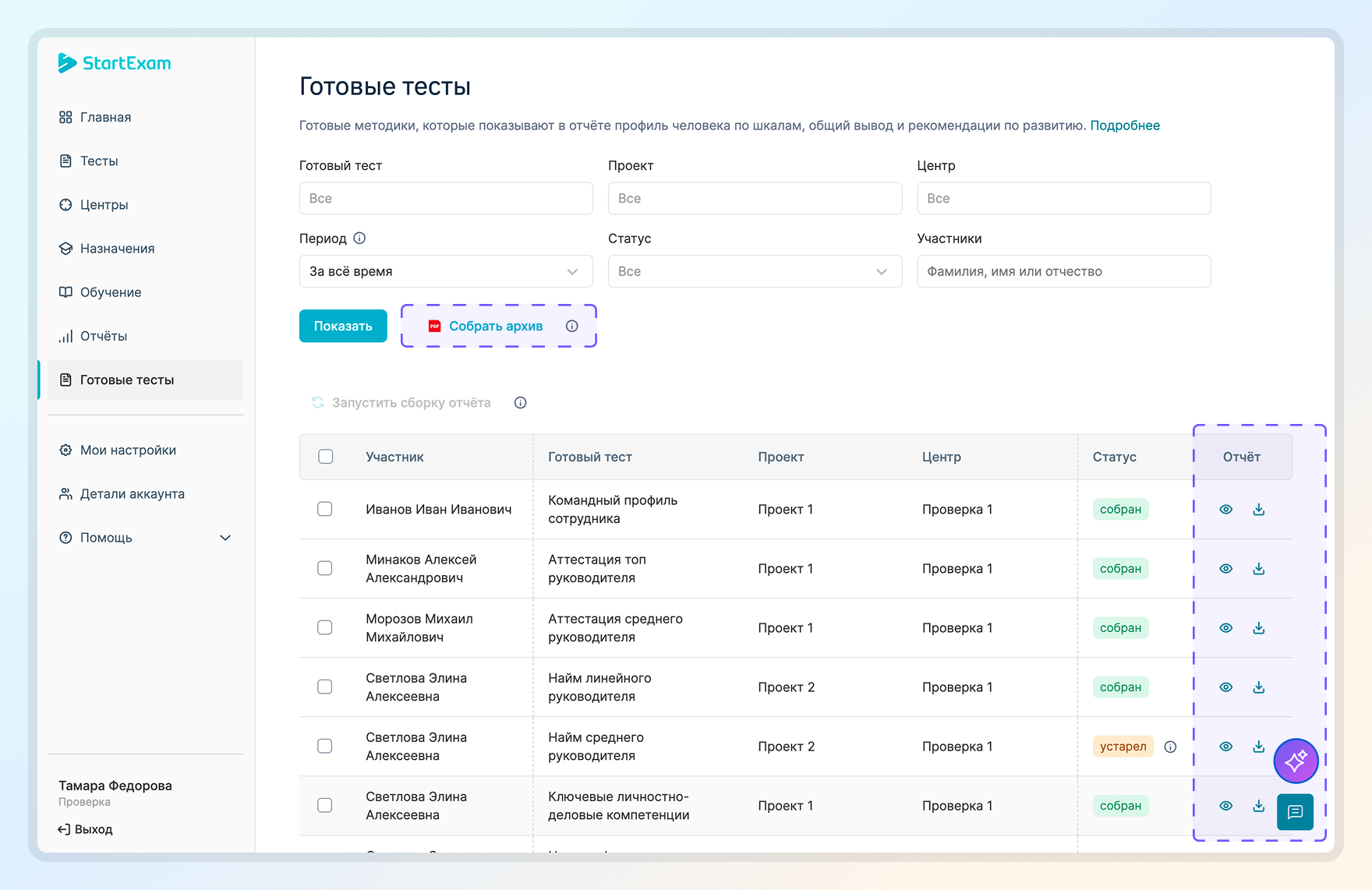Open the Статус filter dropdown

(755, 271)
